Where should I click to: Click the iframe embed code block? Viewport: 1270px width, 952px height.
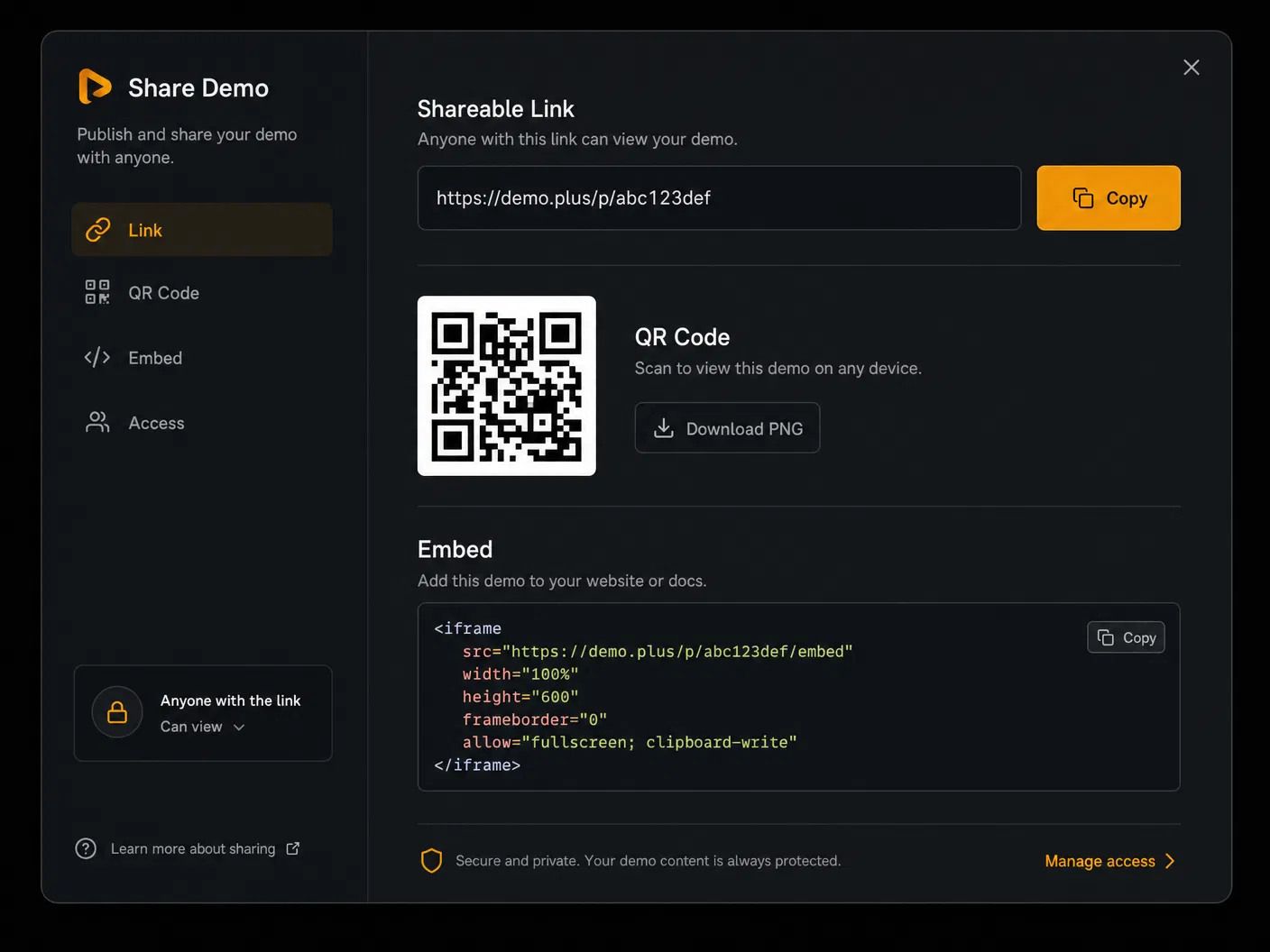point(798,697)
